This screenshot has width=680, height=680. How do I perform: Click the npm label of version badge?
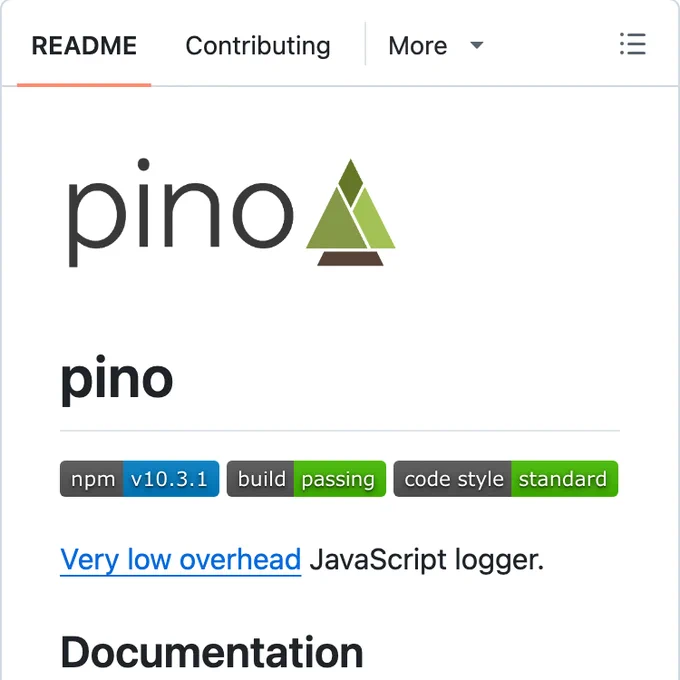pos(92,479)
